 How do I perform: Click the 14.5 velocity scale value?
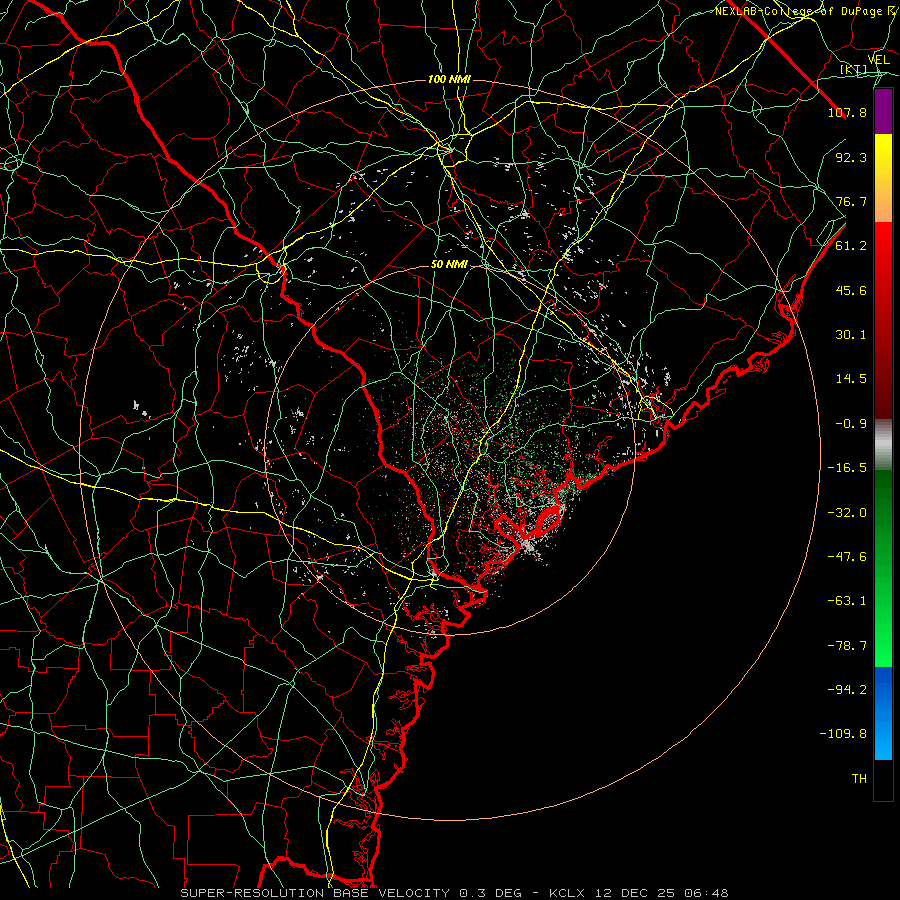coord(851,379)
